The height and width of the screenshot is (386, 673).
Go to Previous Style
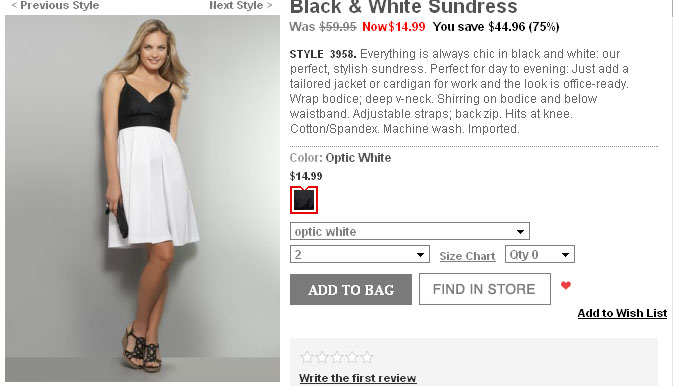coord(55,5)
